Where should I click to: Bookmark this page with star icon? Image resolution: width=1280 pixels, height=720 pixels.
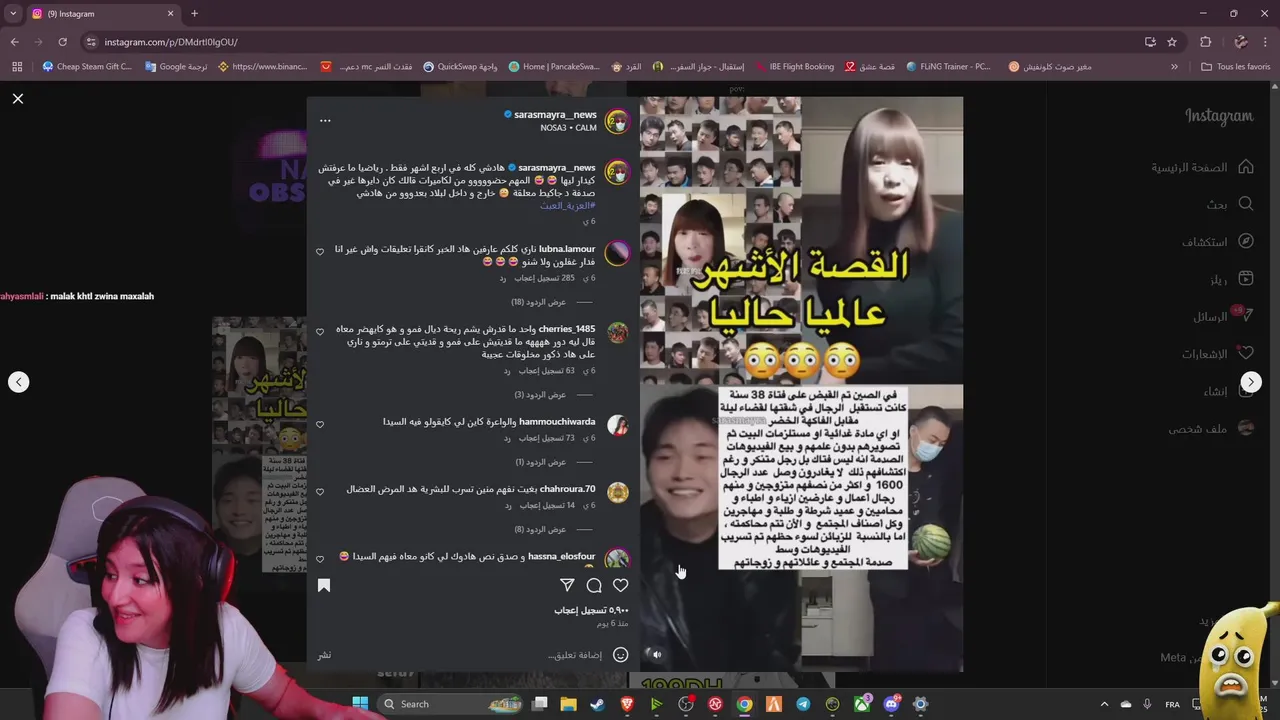click(1172, 42)
